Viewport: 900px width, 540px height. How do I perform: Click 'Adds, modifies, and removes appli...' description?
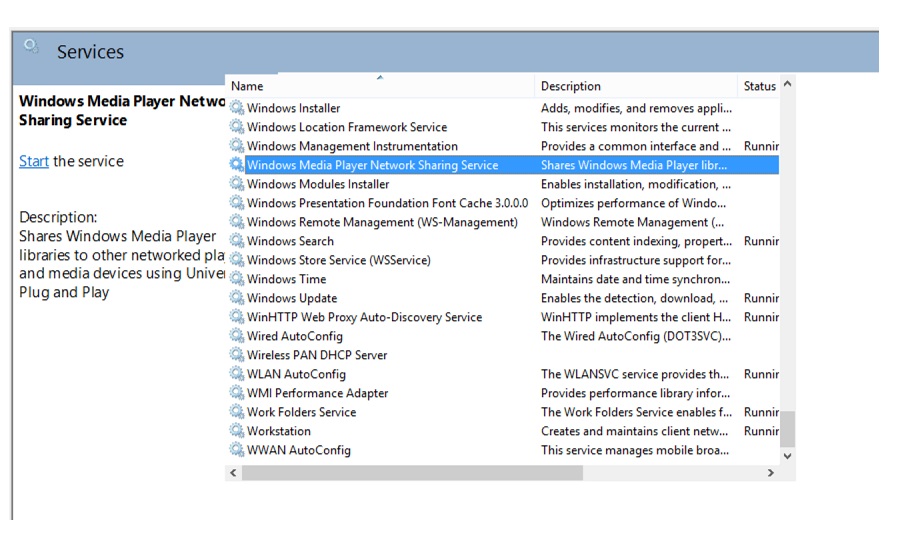tap(636, 108)
